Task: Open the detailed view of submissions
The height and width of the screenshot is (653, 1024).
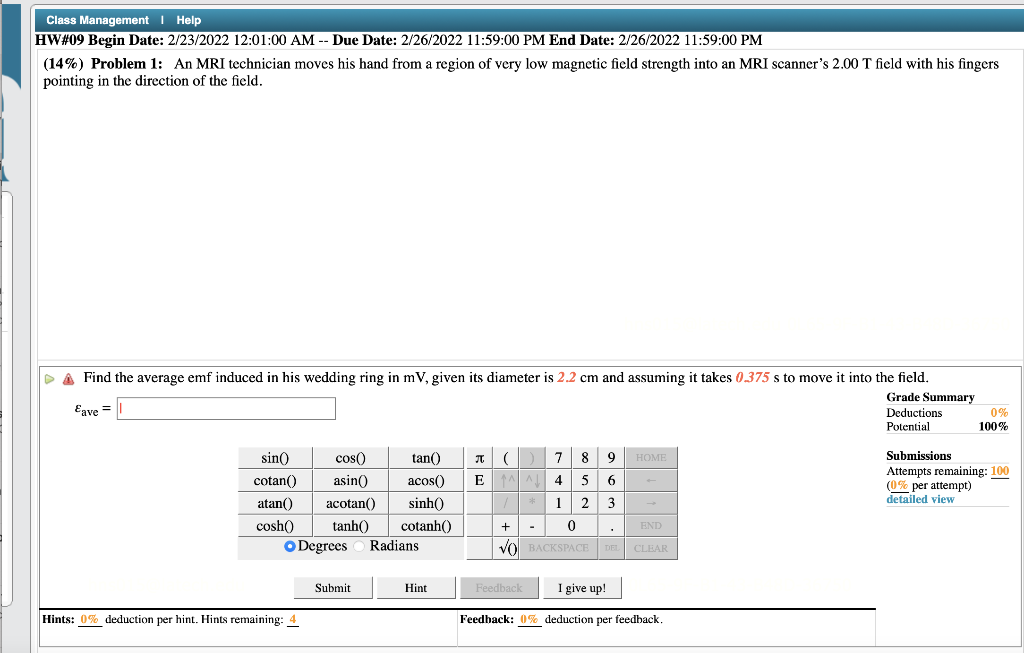Action: [919, 499]
